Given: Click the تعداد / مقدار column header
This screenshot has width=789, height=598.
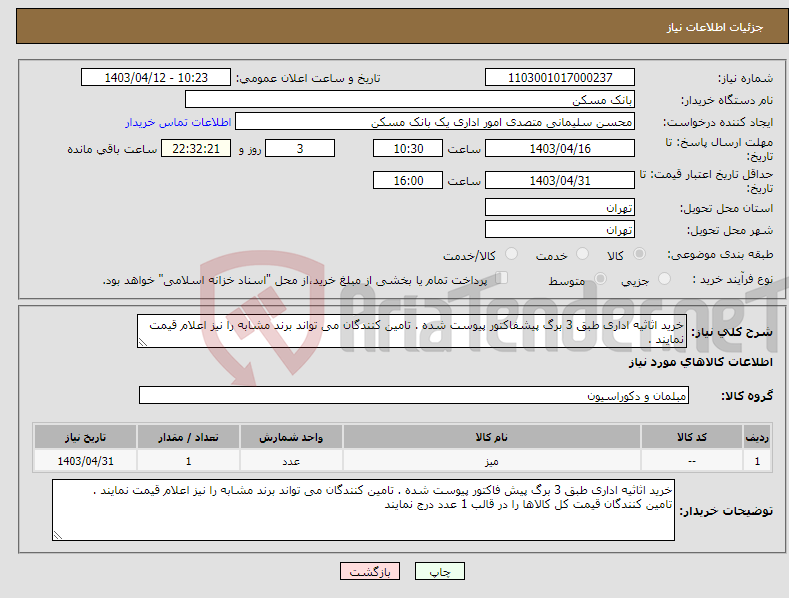Looking at the screenshot, I should tap(188, 437).
